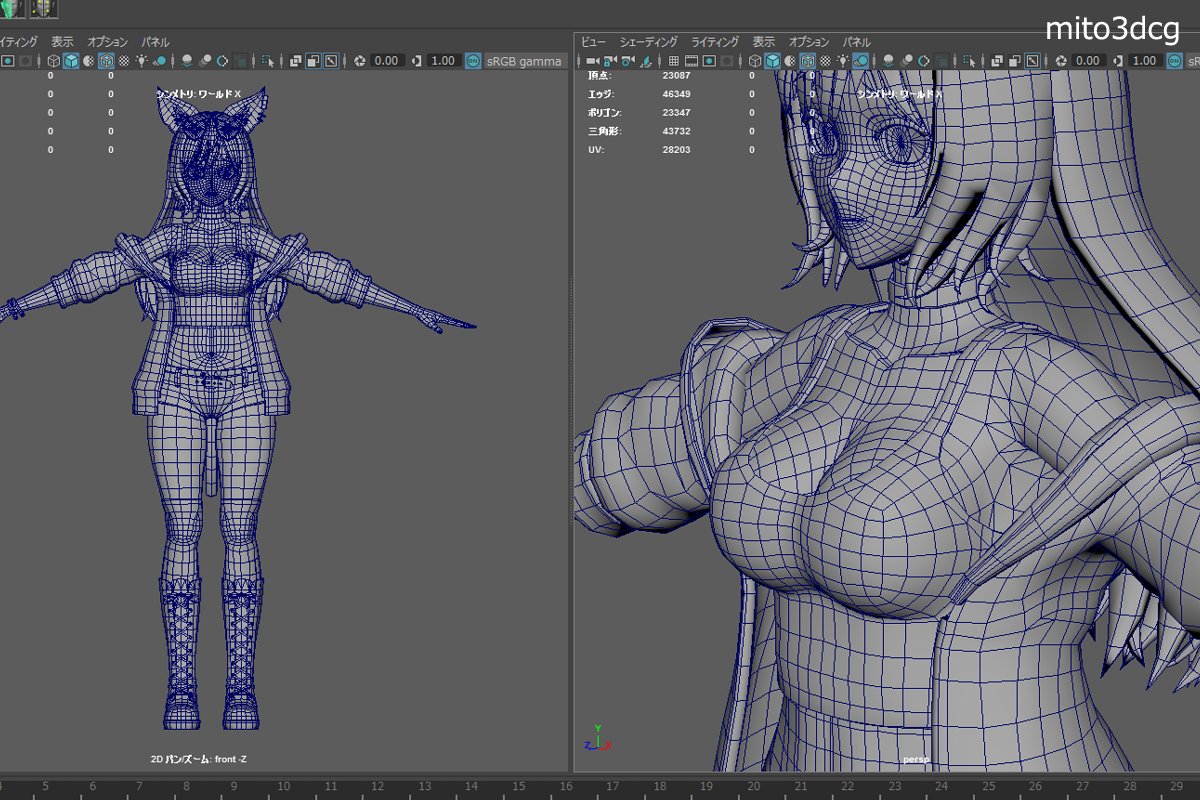Expand the オプション menu in left panel
This screenshot has height=800, width=1200.
tap(107, 42)
